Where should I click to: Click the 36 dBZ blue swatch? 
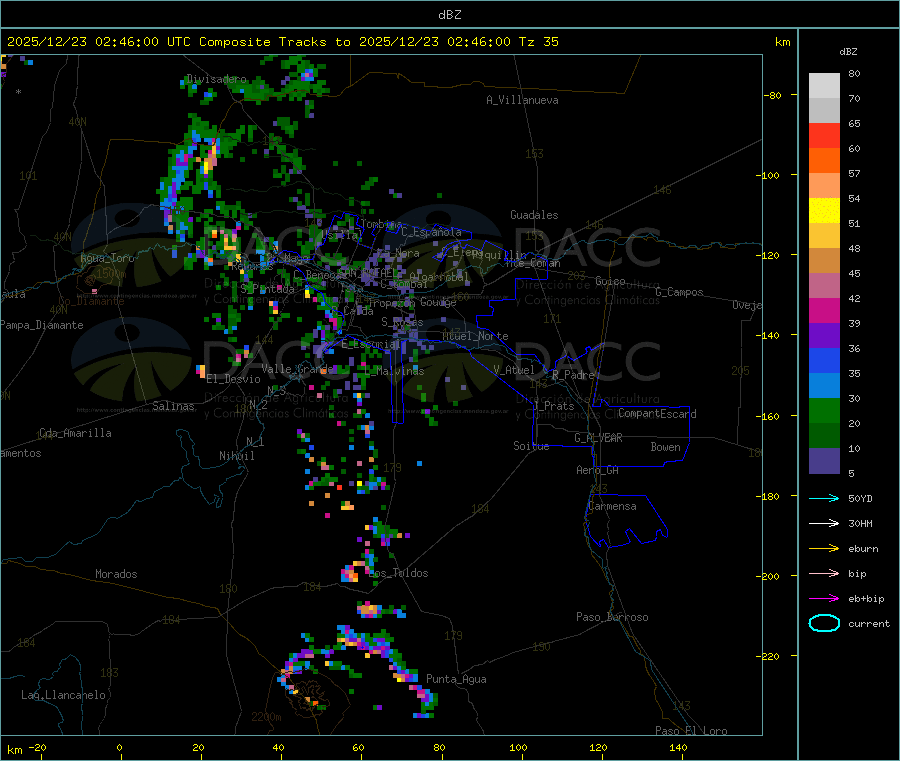tap(824, 360)
